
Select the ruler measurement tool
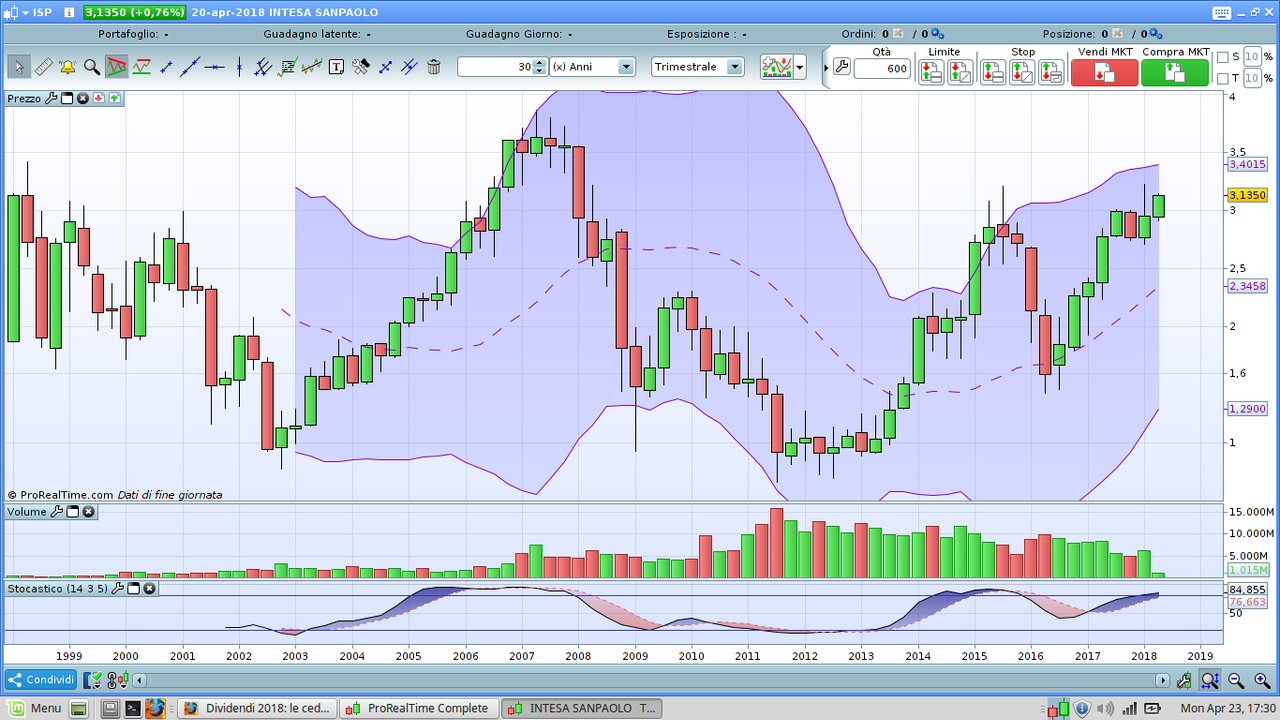pos(43,67)
